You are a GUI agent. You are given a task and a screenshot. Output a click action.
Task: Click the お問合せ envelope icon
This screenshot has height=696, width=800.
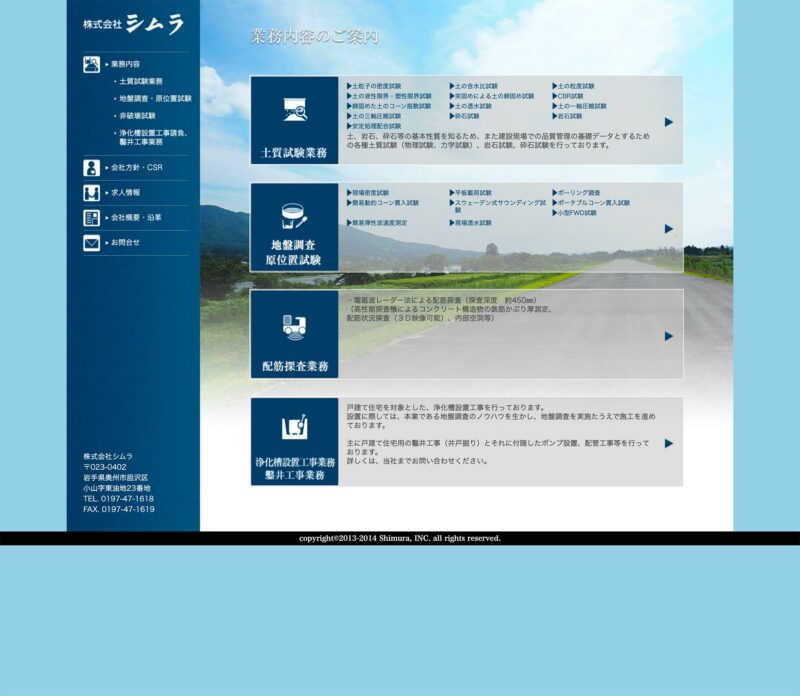92,243
